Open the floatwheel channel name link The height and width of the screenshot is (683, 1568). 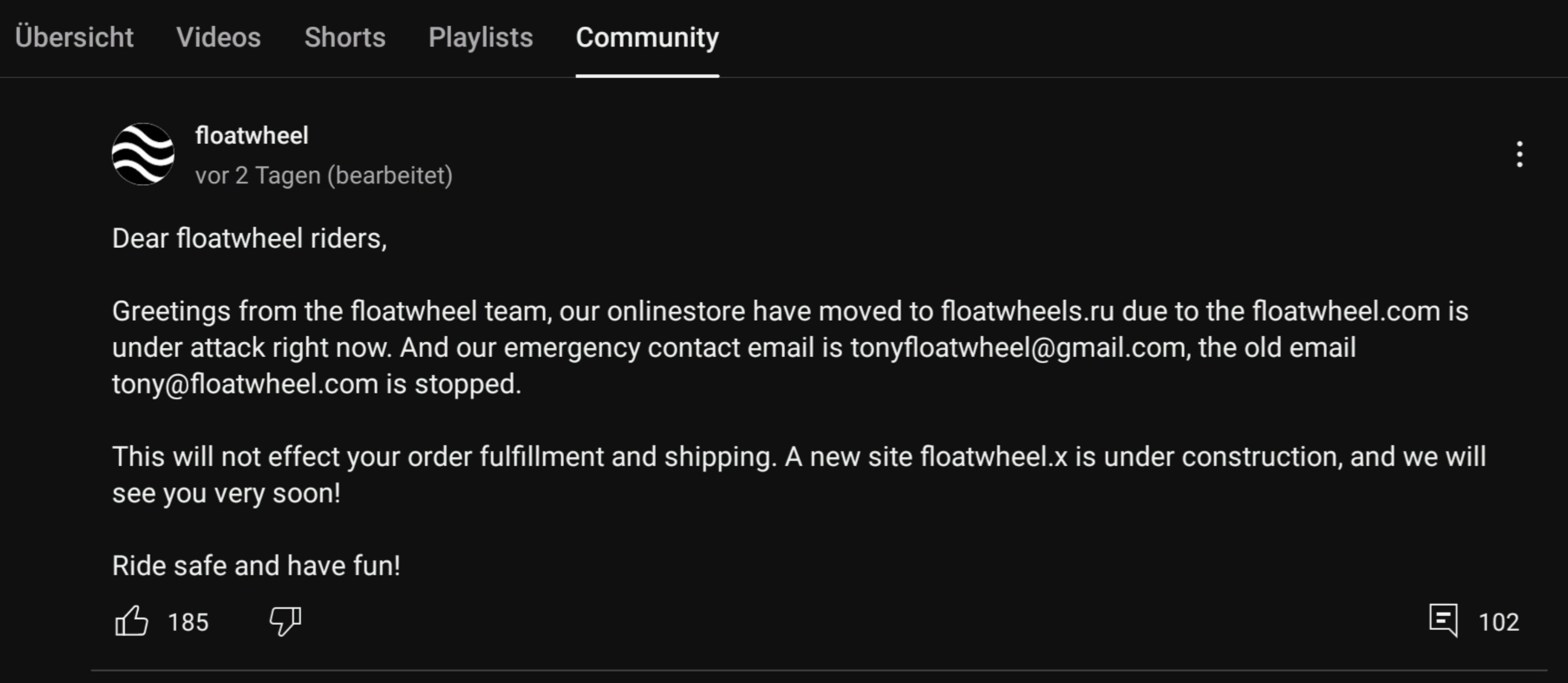click(x=252, y=135)
